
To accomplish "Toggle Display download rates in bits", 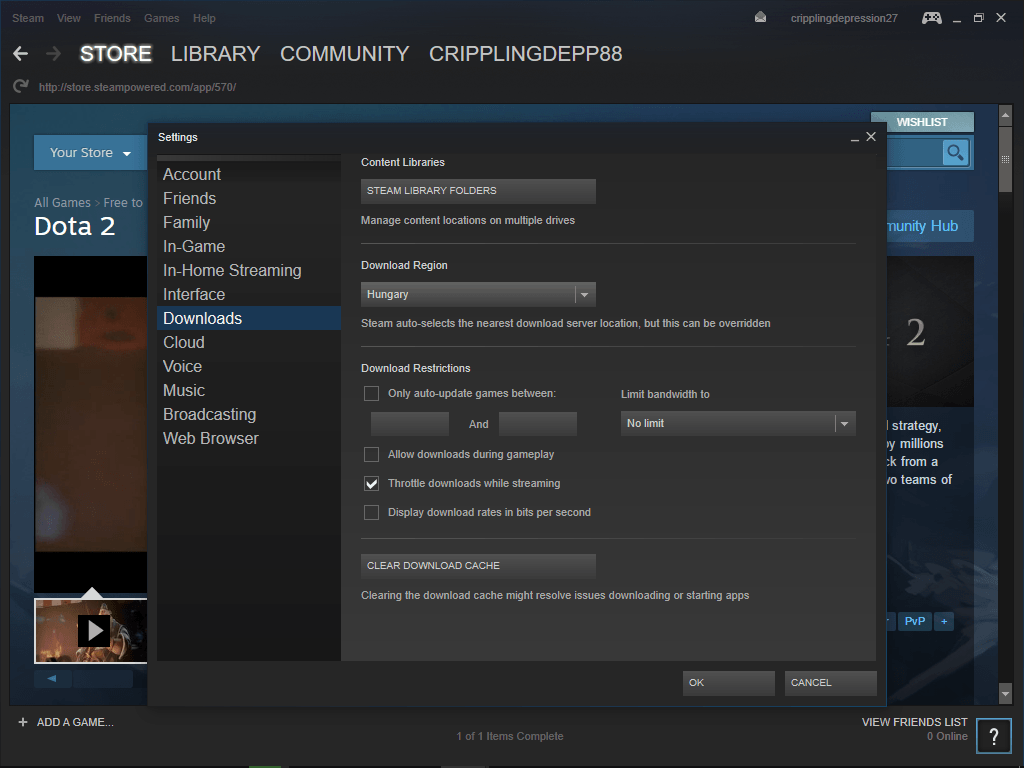I will coord(371,512).
